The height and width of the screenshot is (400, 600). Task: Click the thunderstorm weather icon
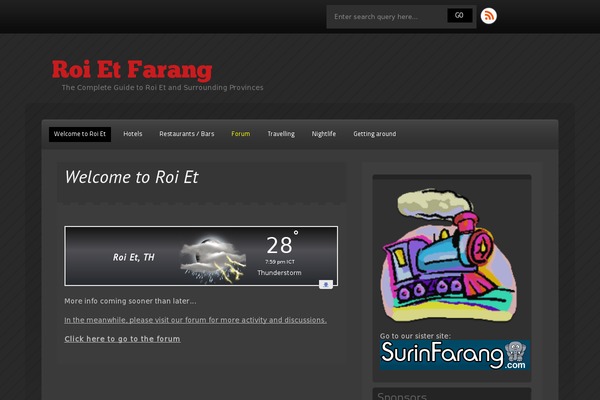coord(213,260)
